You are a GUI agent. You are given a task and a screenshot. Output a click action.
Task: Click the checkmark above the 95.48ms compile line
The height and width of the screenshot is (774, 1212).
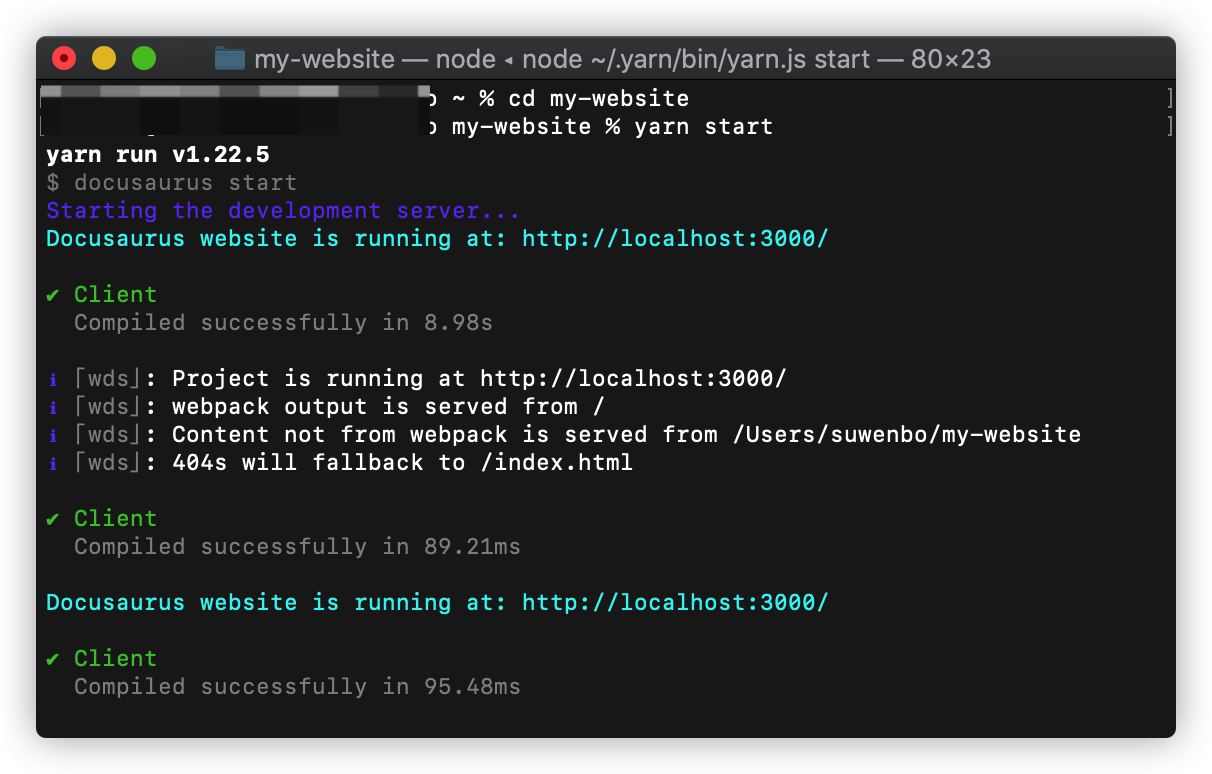53,659
